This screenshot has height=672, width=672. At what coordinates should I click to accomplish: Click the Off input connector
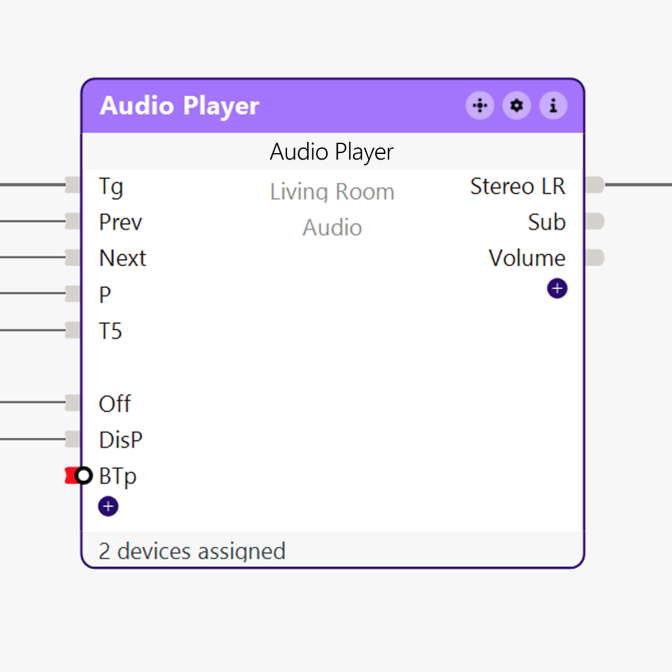(x=73, y=403)
